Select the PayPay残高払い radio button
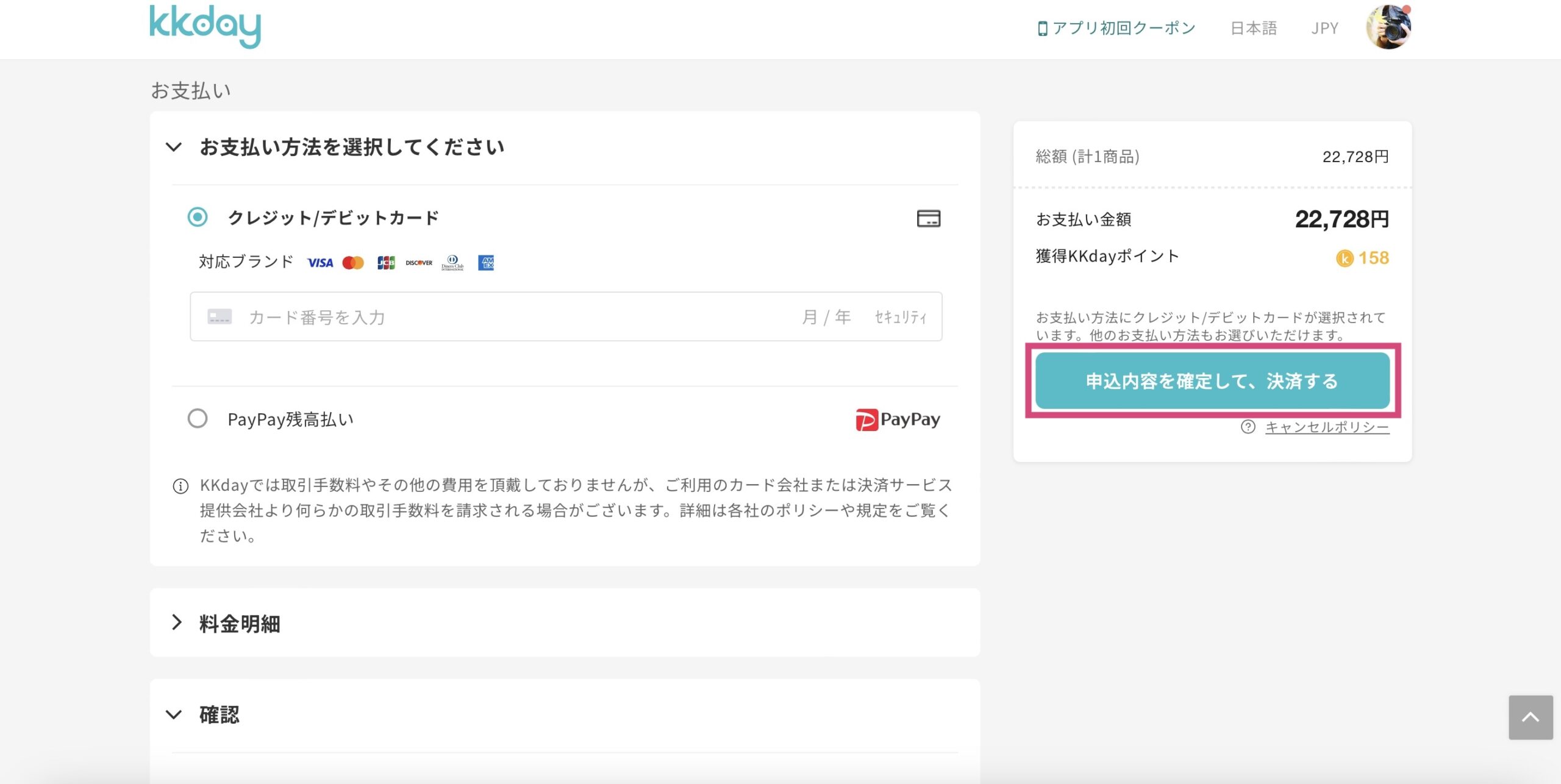Screen dimensions: 1561x784 [x=198, y=419]
